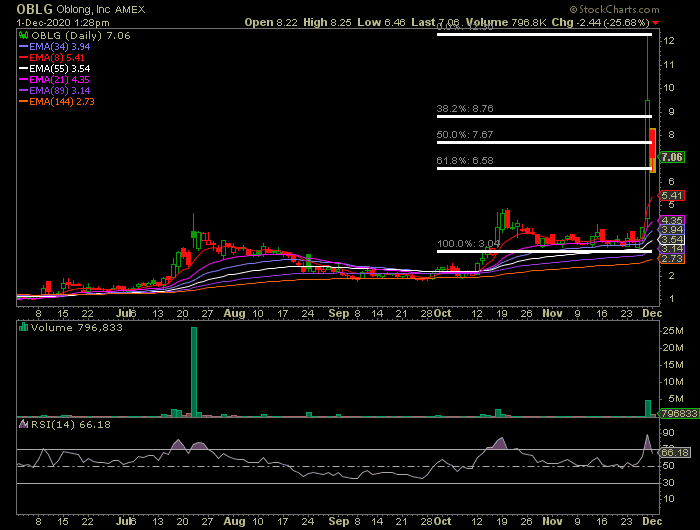The image size is (700, 530).
Task: Click the Volume 796,833 panel label
Action: pyautogui.click(x=76, y=328)
